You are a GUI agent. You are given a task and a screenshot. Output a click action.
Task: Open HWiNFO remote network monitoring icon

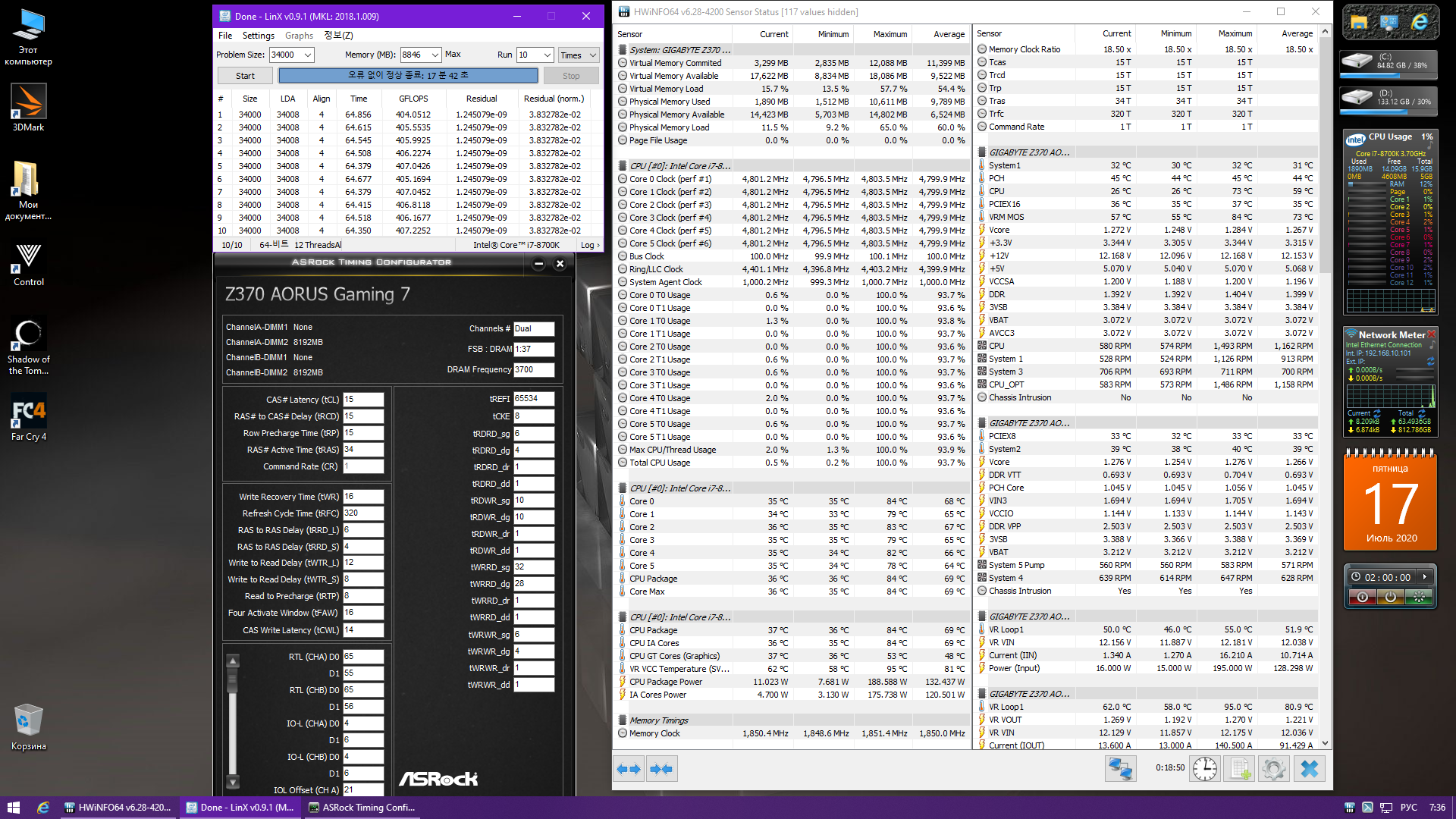tap(1120, 769)
